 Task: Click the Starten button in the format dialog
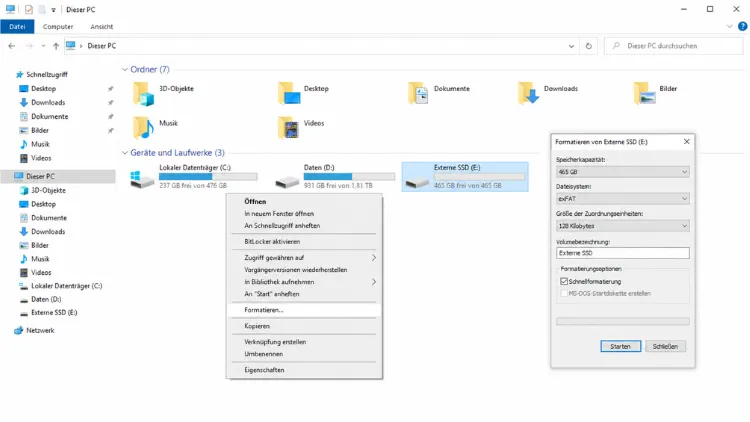coord(620,346)
